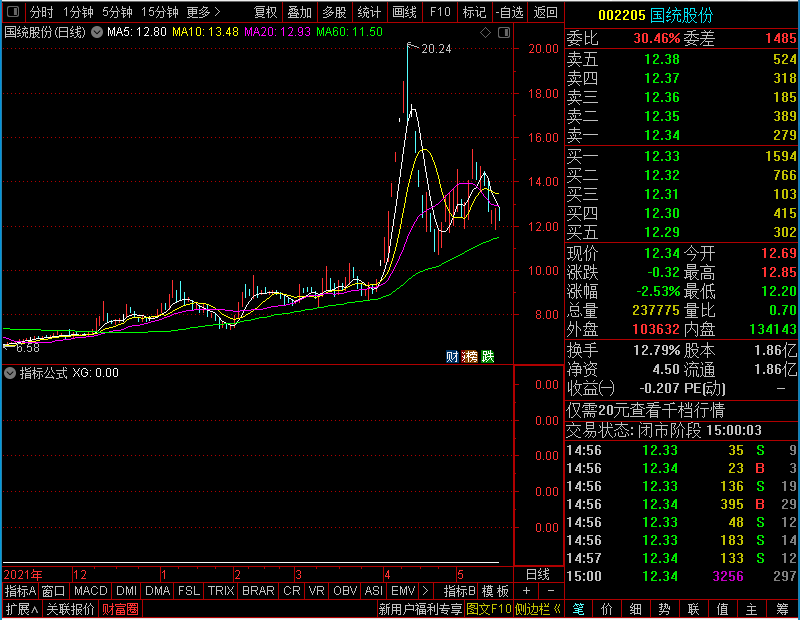
Task: Click 标记 mark button
Action: (x=474, y=12)
